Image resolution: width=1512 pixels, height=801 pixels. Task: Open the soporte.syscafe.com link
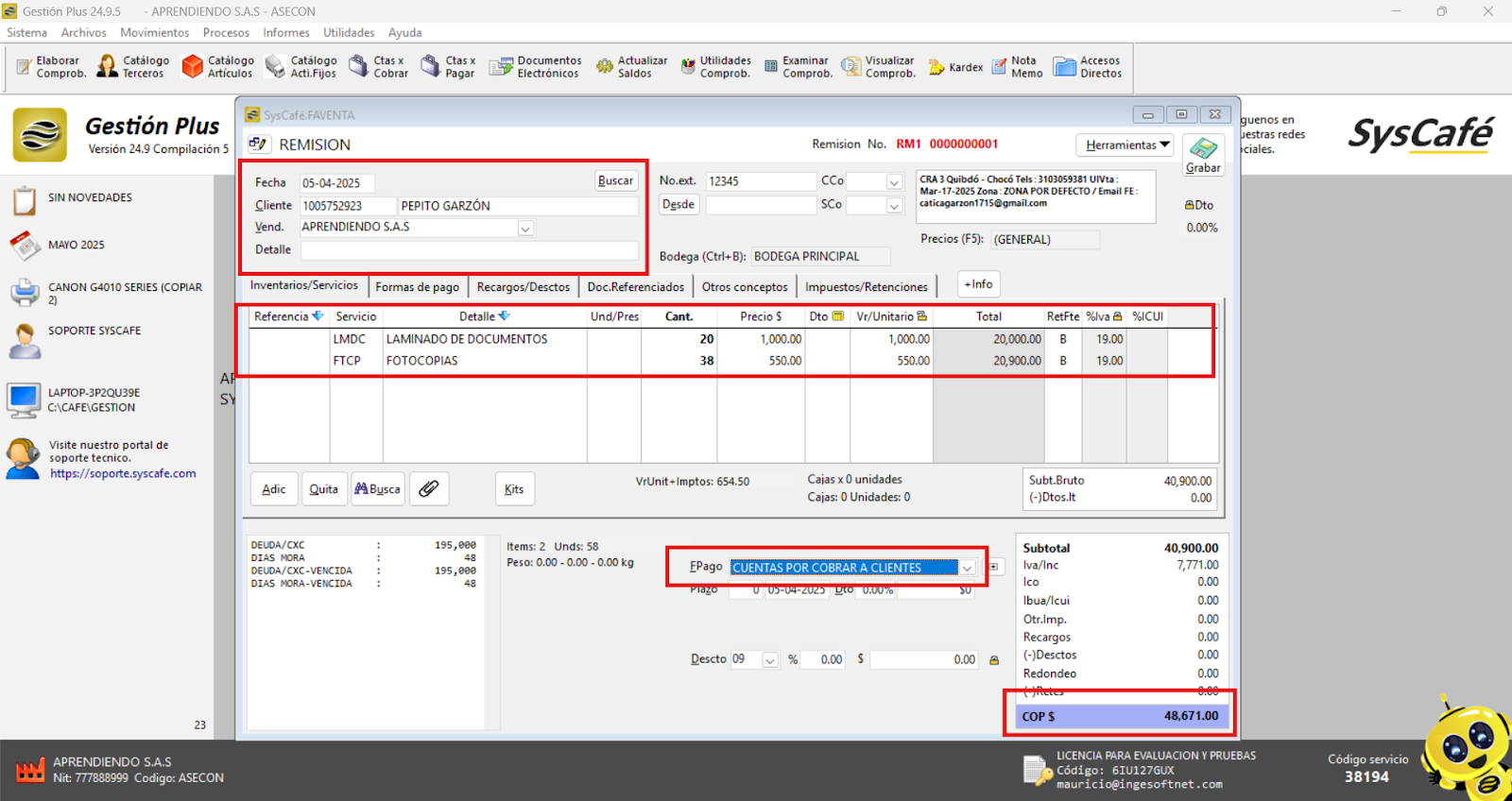[123, 473]
